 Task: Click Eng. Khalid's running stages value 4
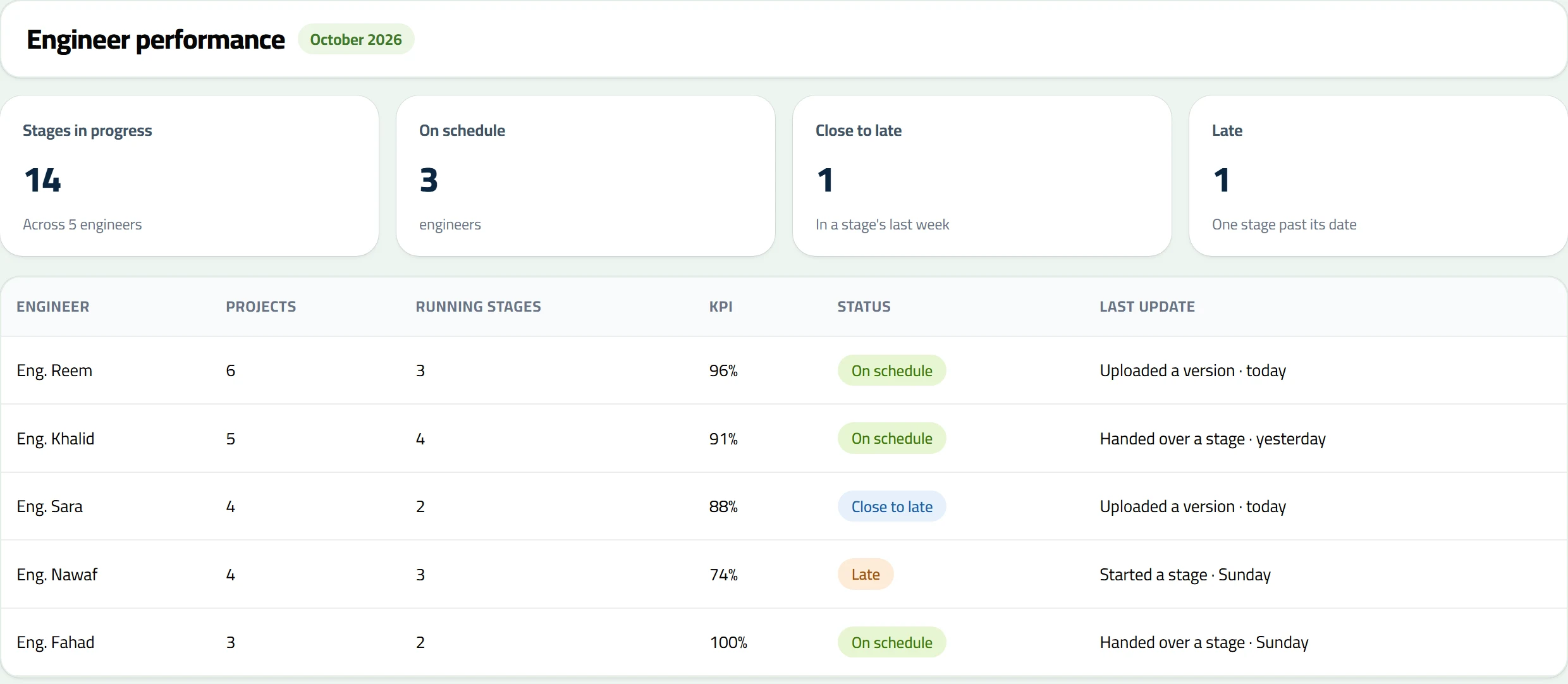(420, 439)
